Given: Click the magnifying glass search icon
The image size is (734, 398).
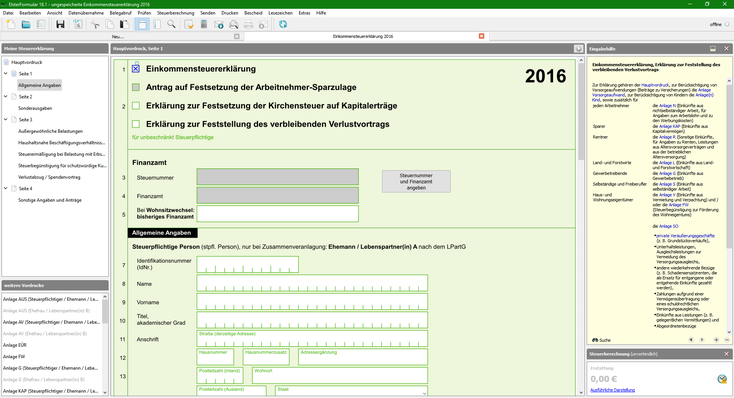Looking at the screenshot, I should 171,24.
